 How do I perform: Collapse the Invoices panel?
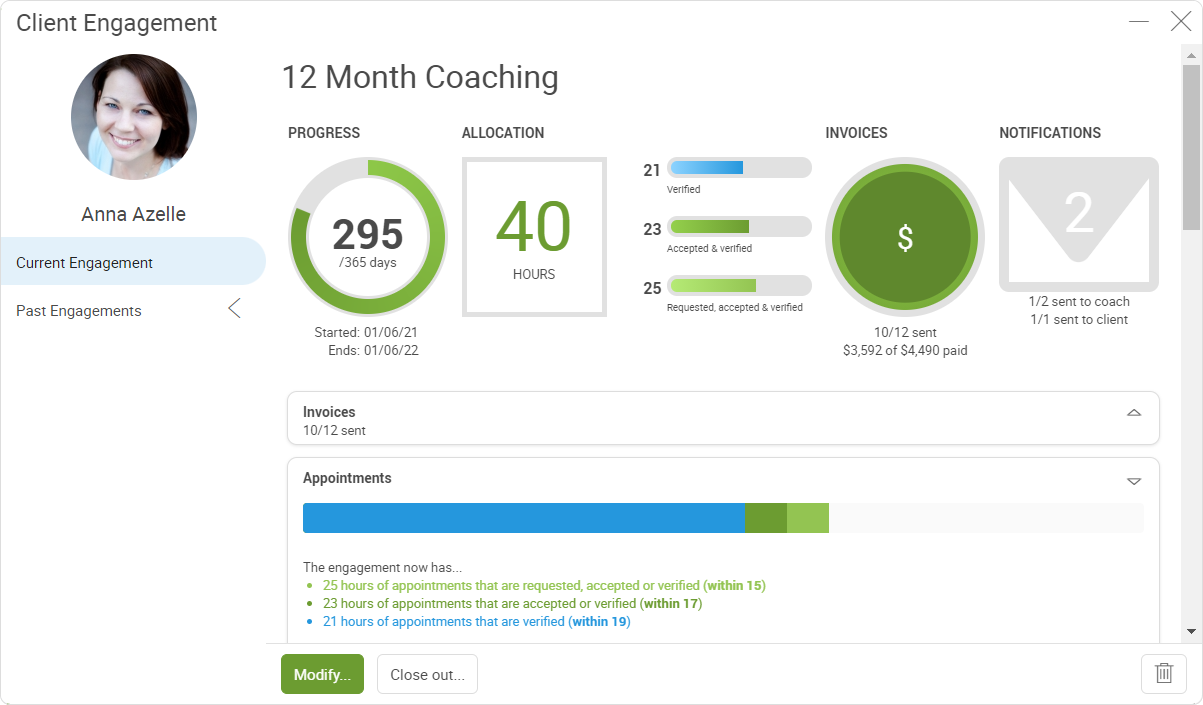click(1133, 412)
